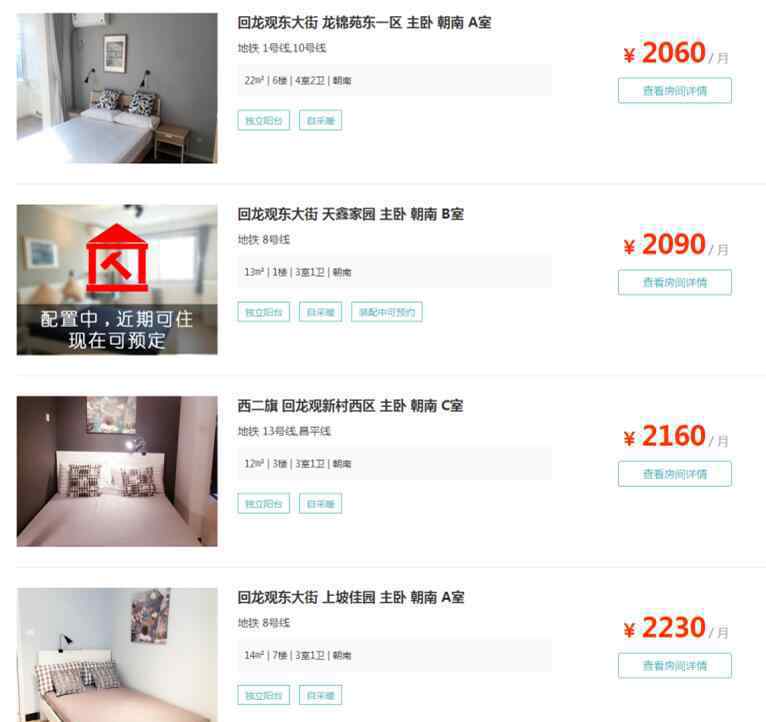This screenshot has width=766, height=722.
Task: Click 查看房间详情 button for the ¥2090 room
Action: tap(675, 282)
